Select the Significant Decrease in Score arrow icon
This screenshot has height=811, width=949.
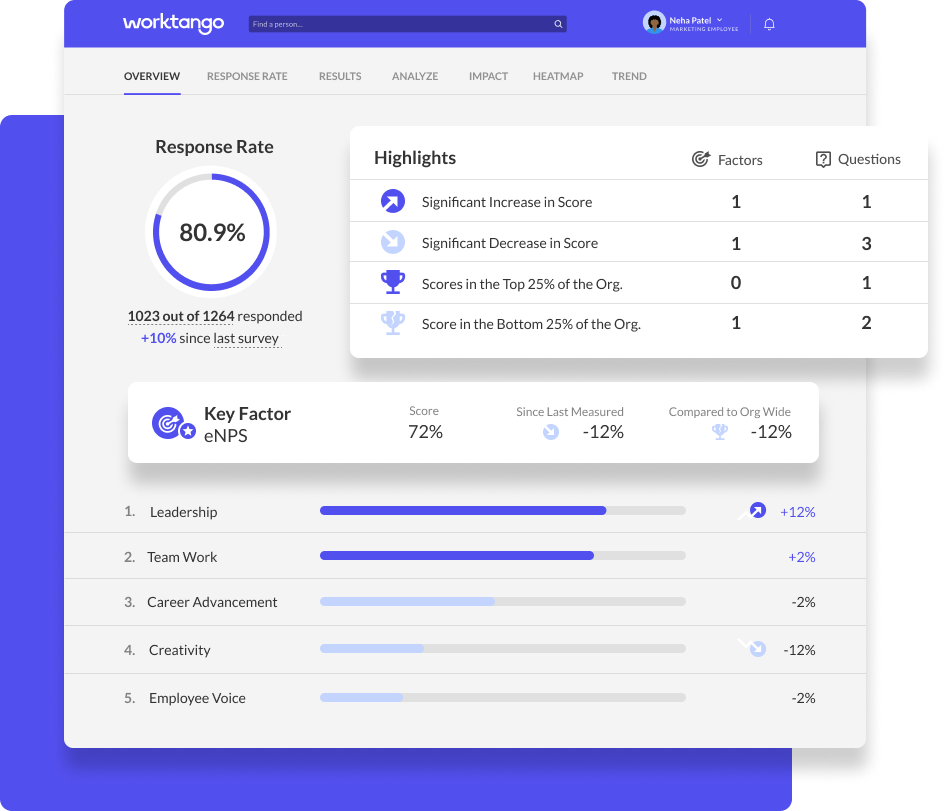(x=393, y=241)
